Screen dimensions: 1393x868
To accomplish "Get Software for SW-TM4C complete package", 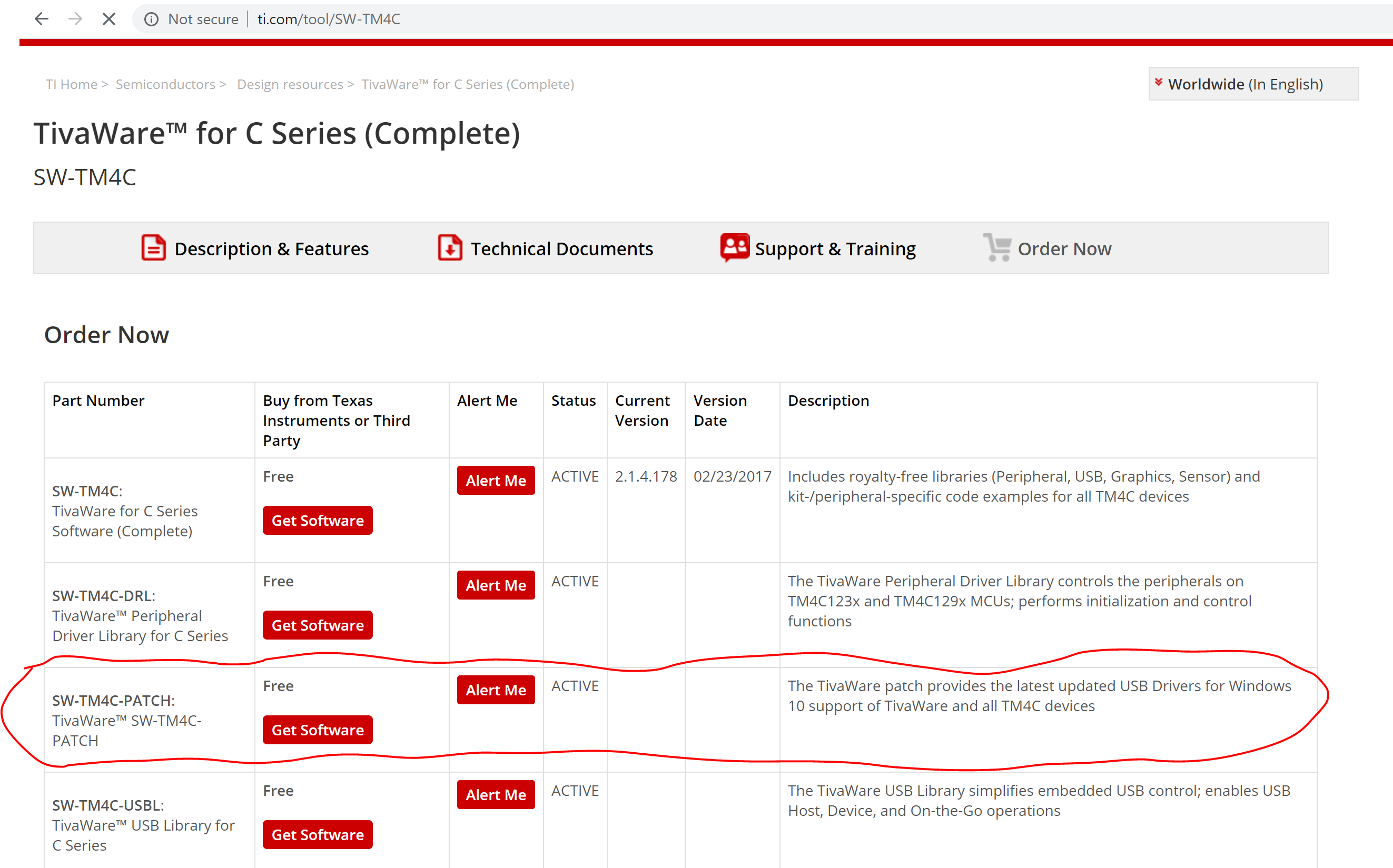I will coord(318,520).
